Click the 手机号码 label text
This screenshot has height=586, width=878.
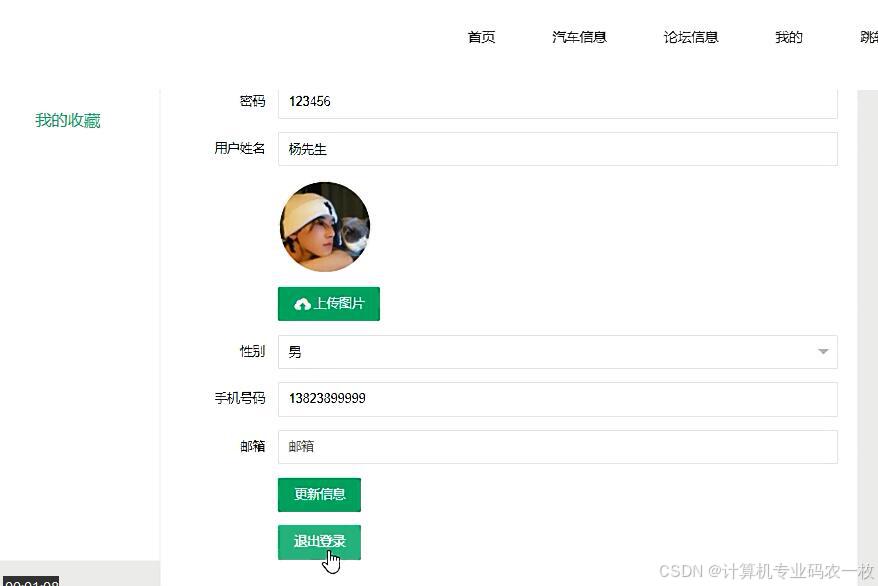click(x=240, y=398)
